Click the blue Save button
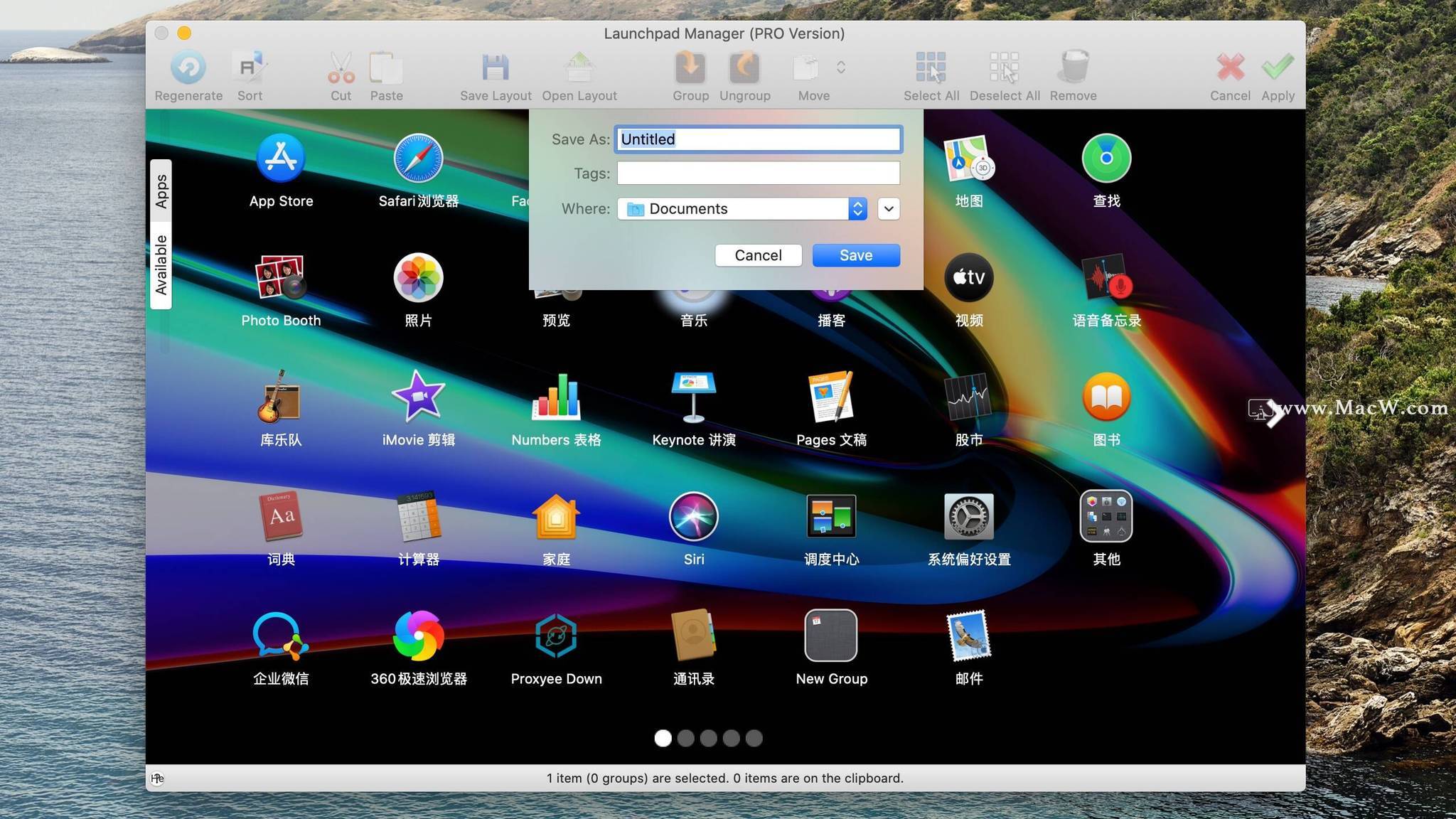 click(x=856, y=255)
